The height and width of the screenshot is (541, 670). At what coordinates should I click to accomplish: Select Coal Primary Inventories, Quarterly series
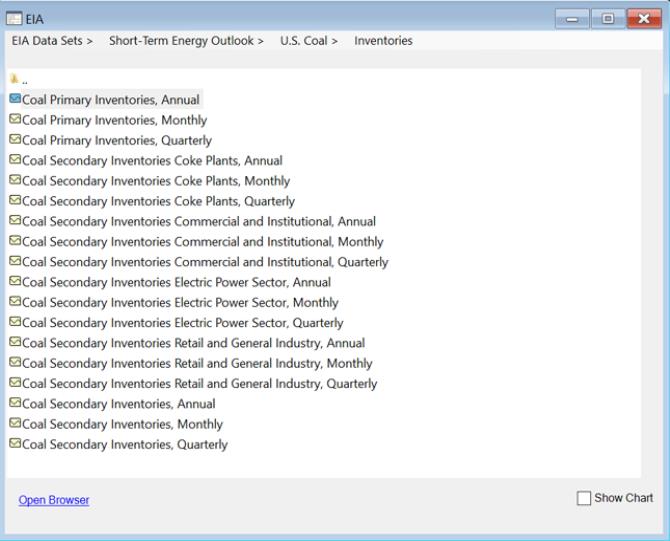[x=117, y=140]
